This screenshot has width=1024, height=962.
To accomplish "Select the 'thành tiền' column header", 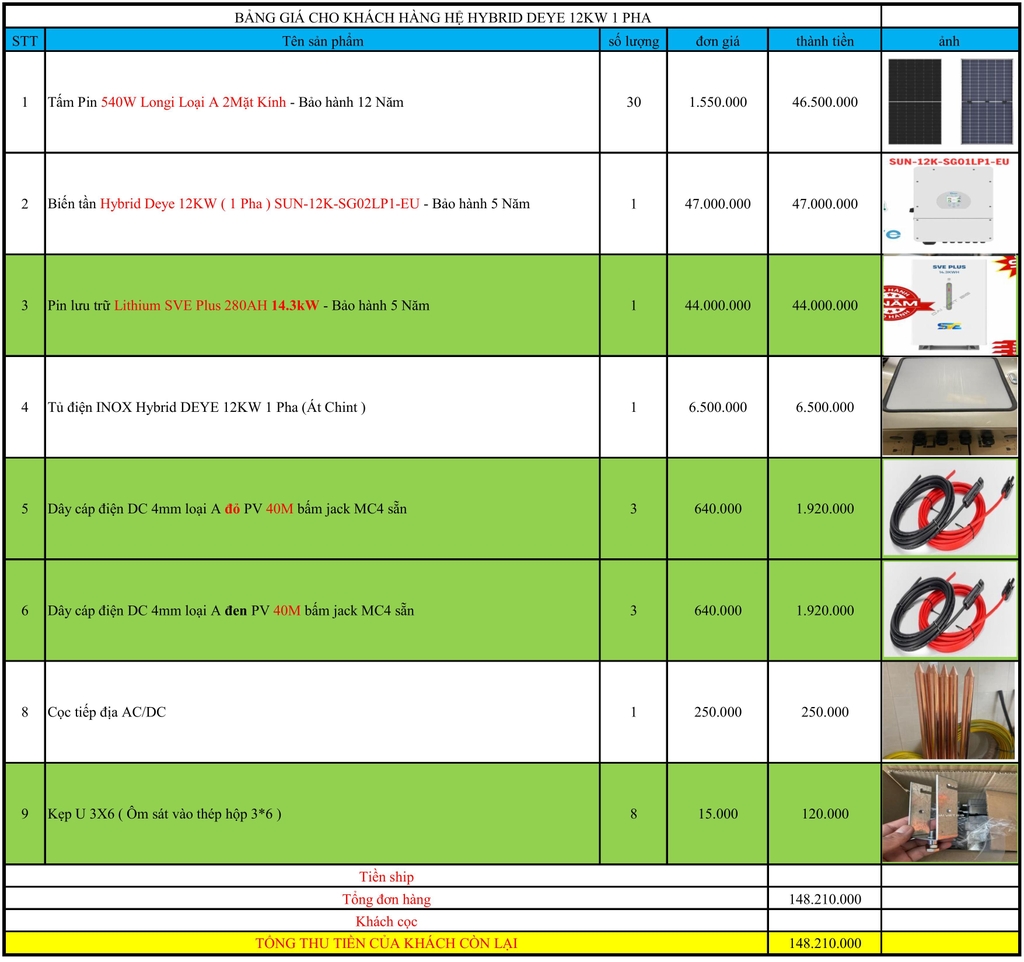I will click(825, 41).
